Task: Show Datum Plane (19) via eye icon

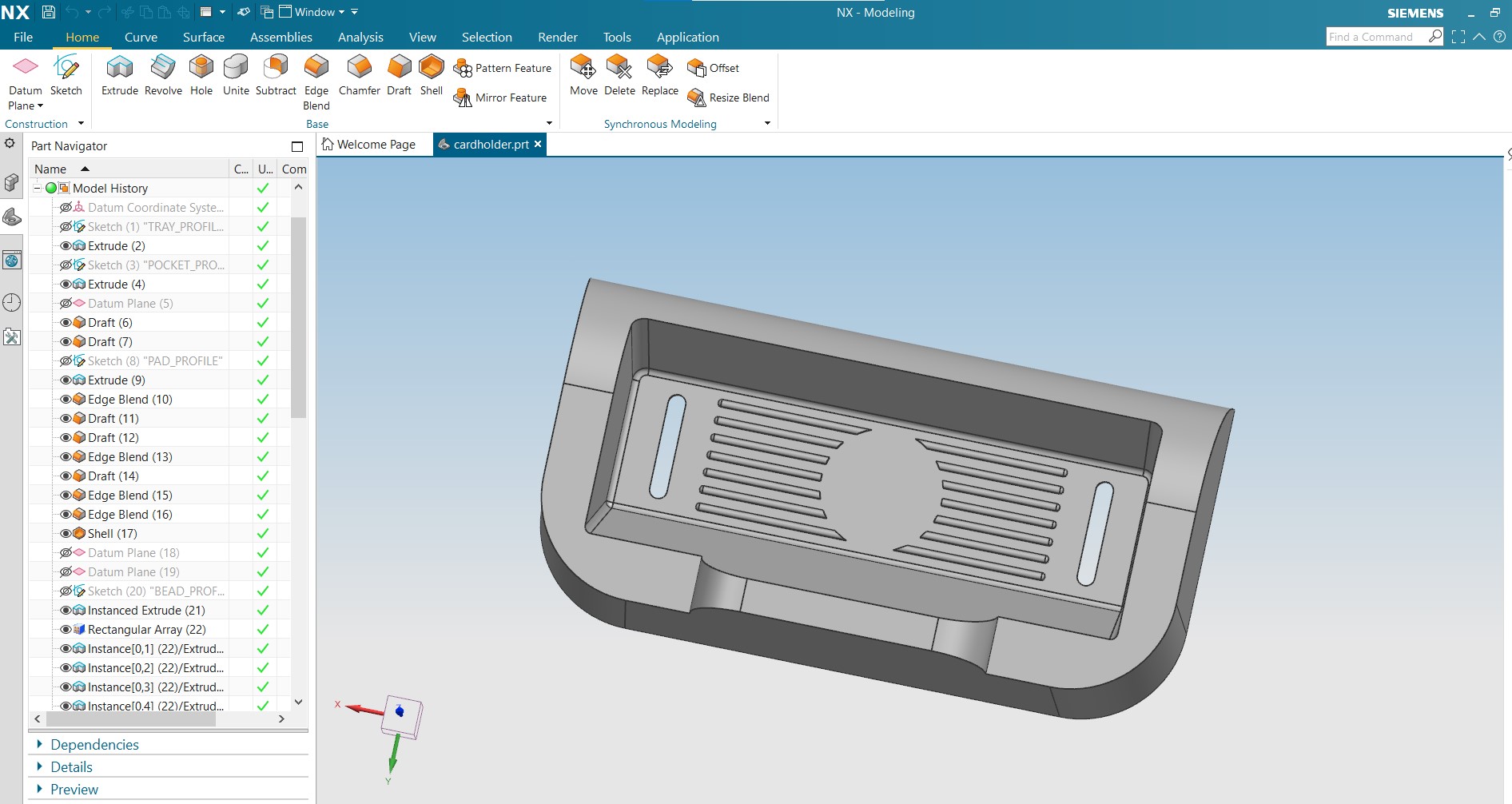Action: 66,572
